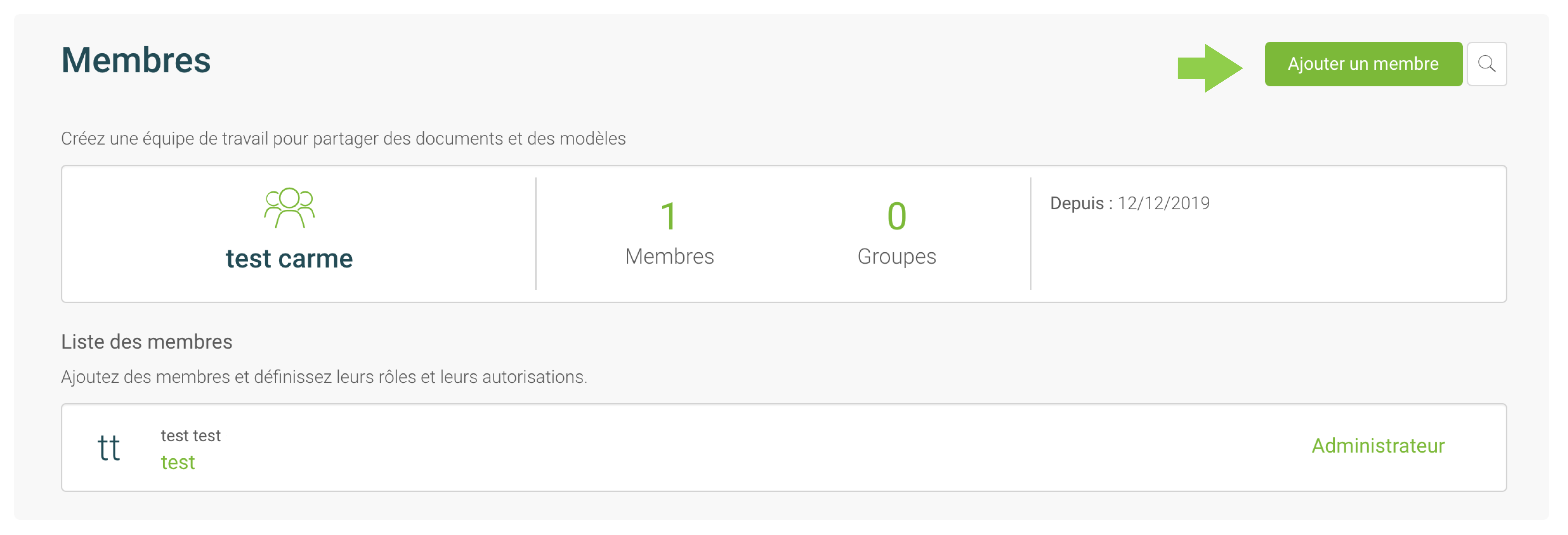The height and width of the screenshot is (535, 1568).
Task: Select the Membres label under count
Action: pyautogui.click(x=669, y=257)
